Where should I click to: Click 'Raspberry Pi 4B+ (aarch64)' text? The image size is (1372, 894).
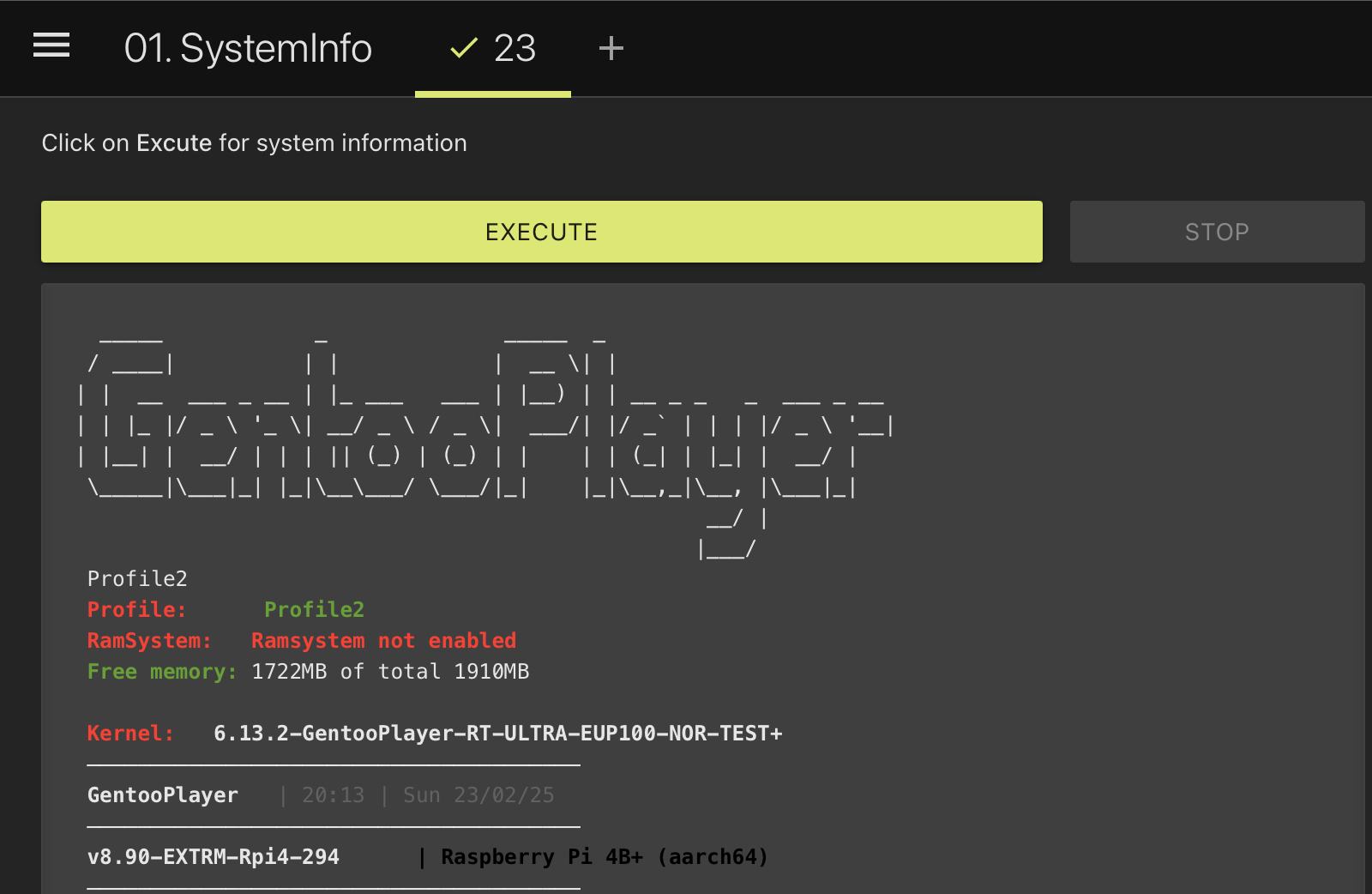605,857
